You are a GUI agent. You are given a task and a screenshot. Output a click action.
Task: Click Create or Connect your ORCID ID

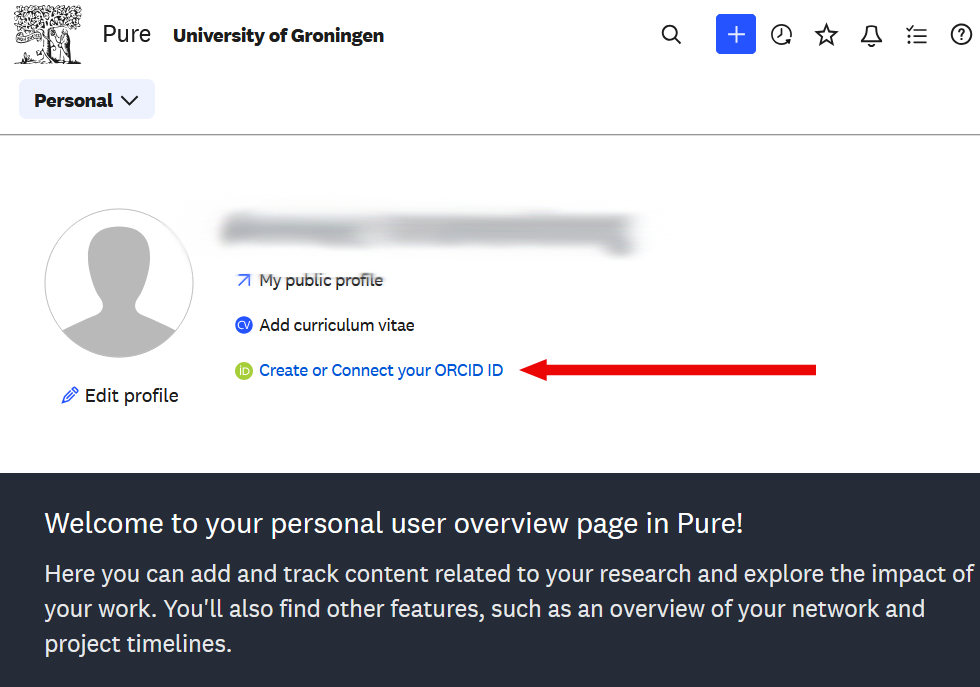pyautogui.click(x=380, y=370)
